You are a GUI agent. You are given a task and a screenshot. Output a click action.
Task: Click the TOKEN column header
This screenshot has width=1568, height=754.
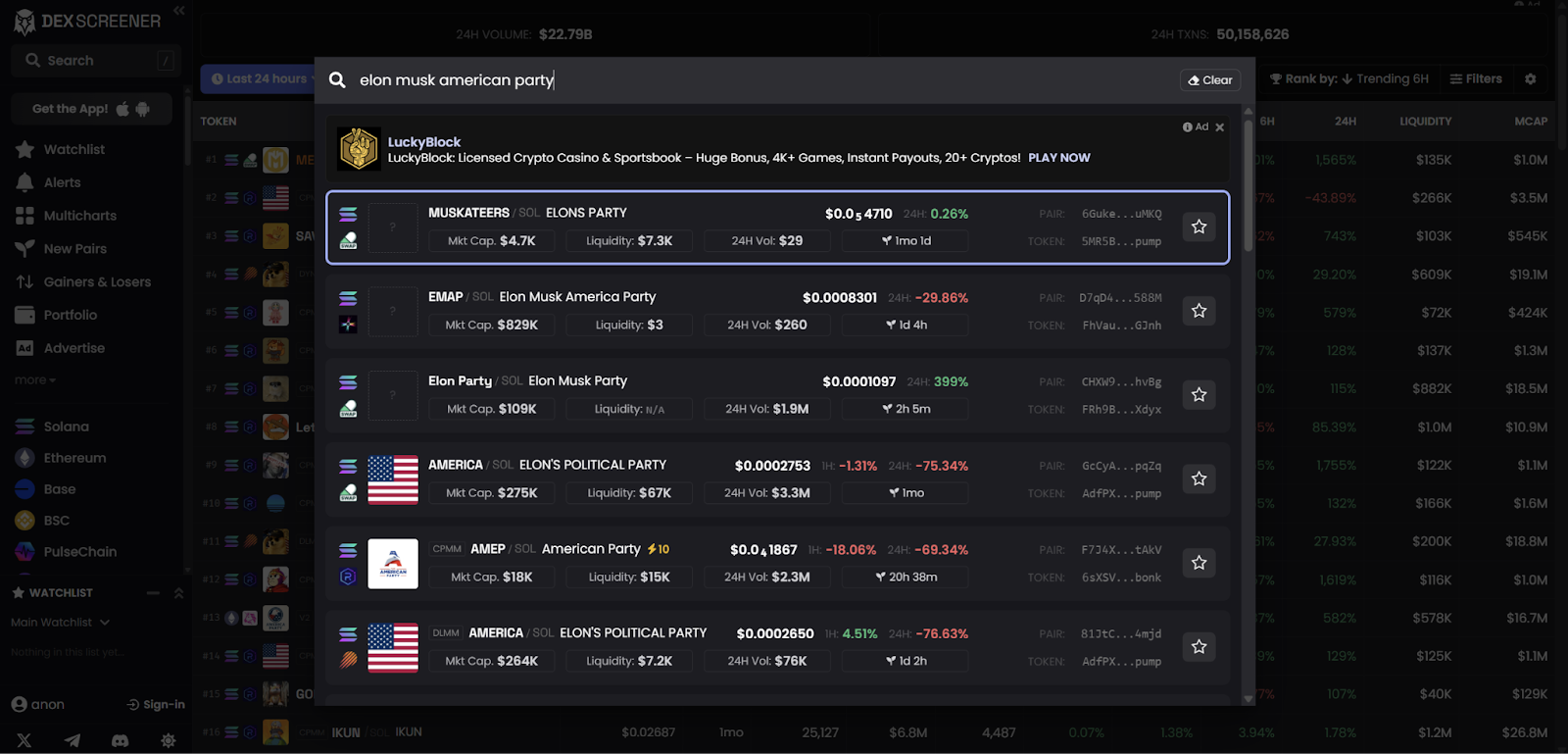[x=219, y=122]
